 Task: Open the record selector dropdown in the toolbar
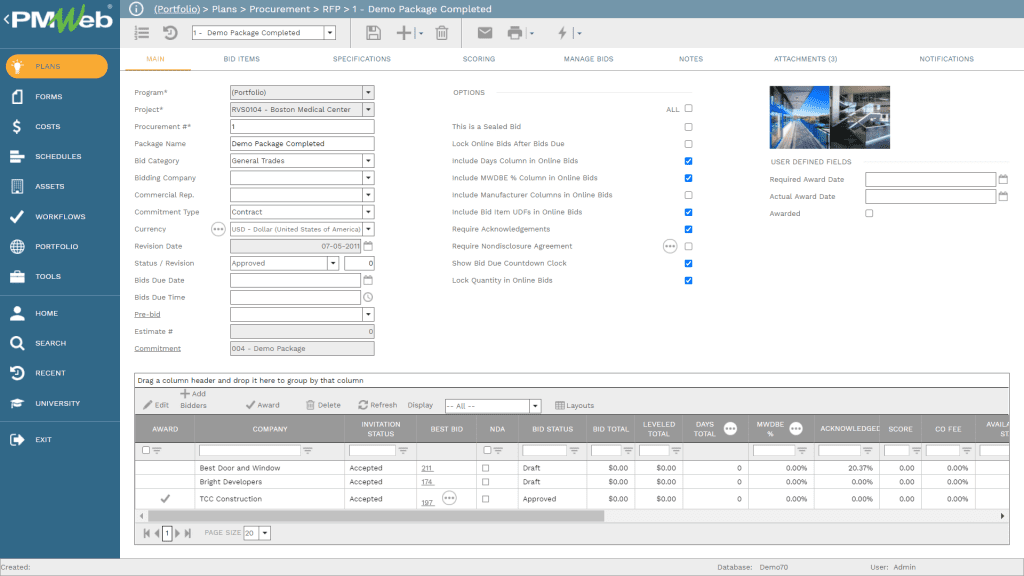point(330,33)
